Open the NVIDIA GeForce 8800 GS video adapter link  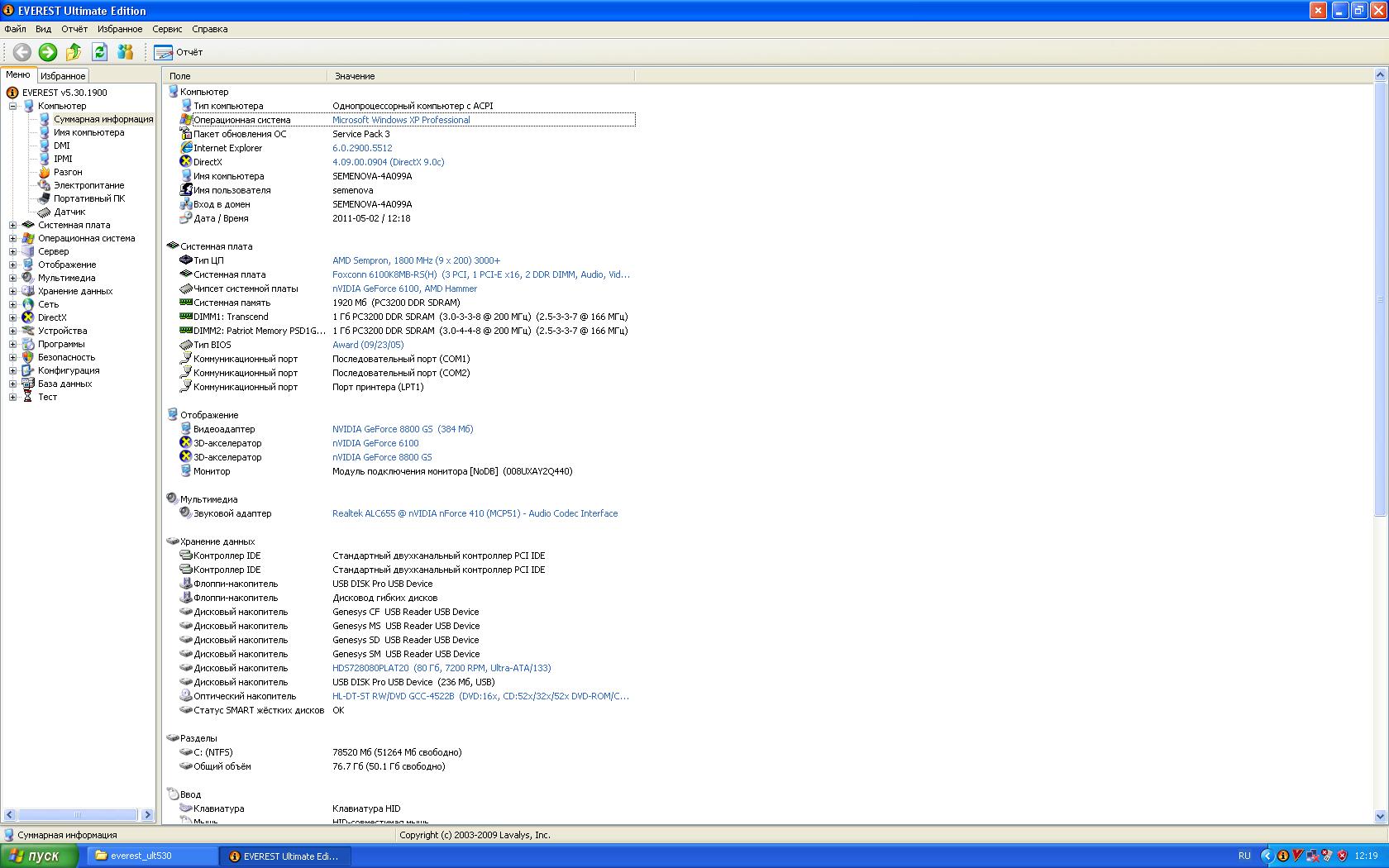tap(403, 429)
